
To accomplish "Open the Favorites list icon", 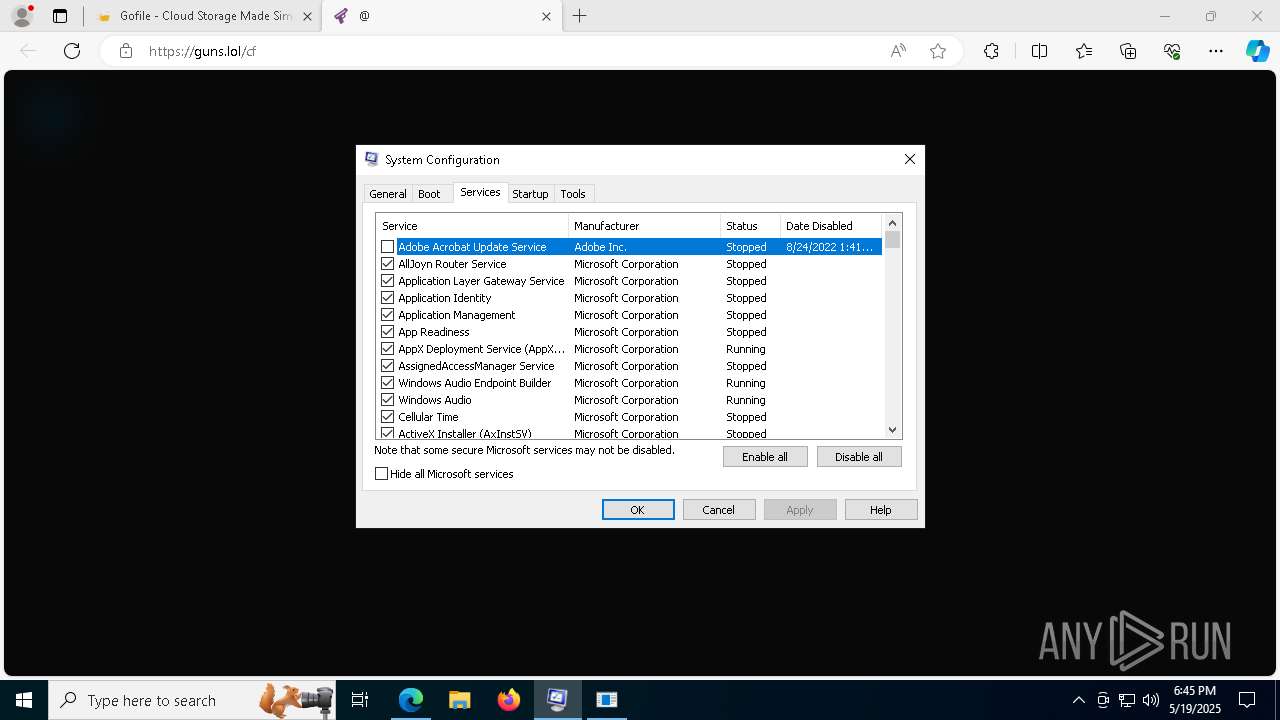I will pos(1084,51).
